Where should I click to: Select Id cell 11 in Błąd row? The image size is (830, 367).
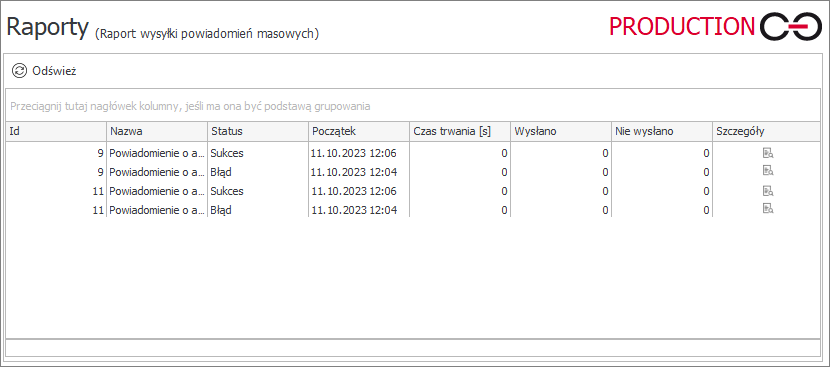tap(56, 210)
